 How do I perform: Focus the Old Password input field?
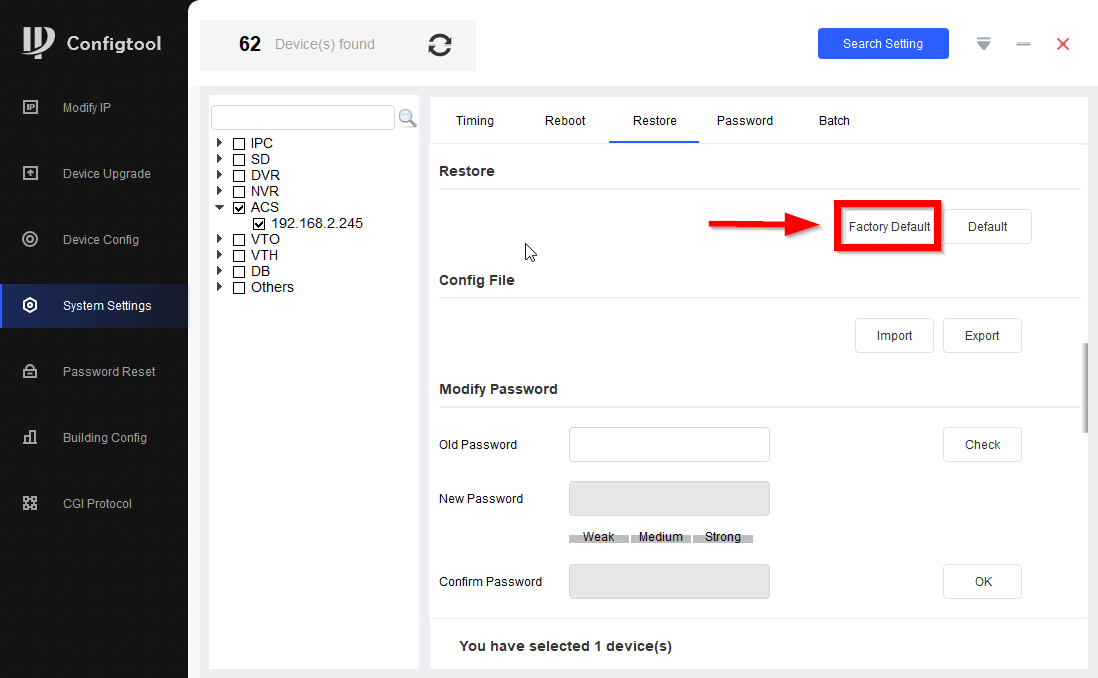(x=669, y=445)
